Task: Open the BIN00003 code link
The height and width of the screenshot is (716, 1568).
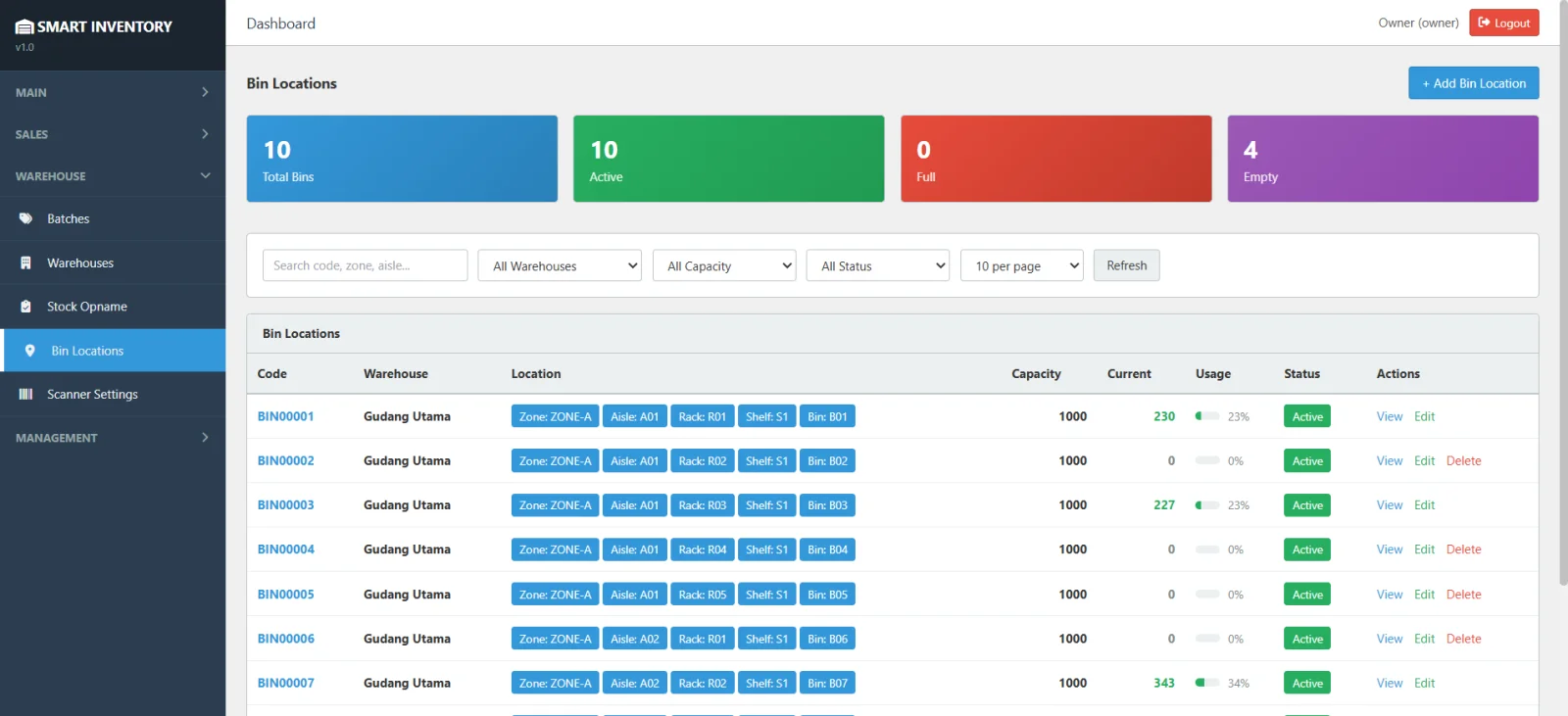Action: click(x=286, y=505)
